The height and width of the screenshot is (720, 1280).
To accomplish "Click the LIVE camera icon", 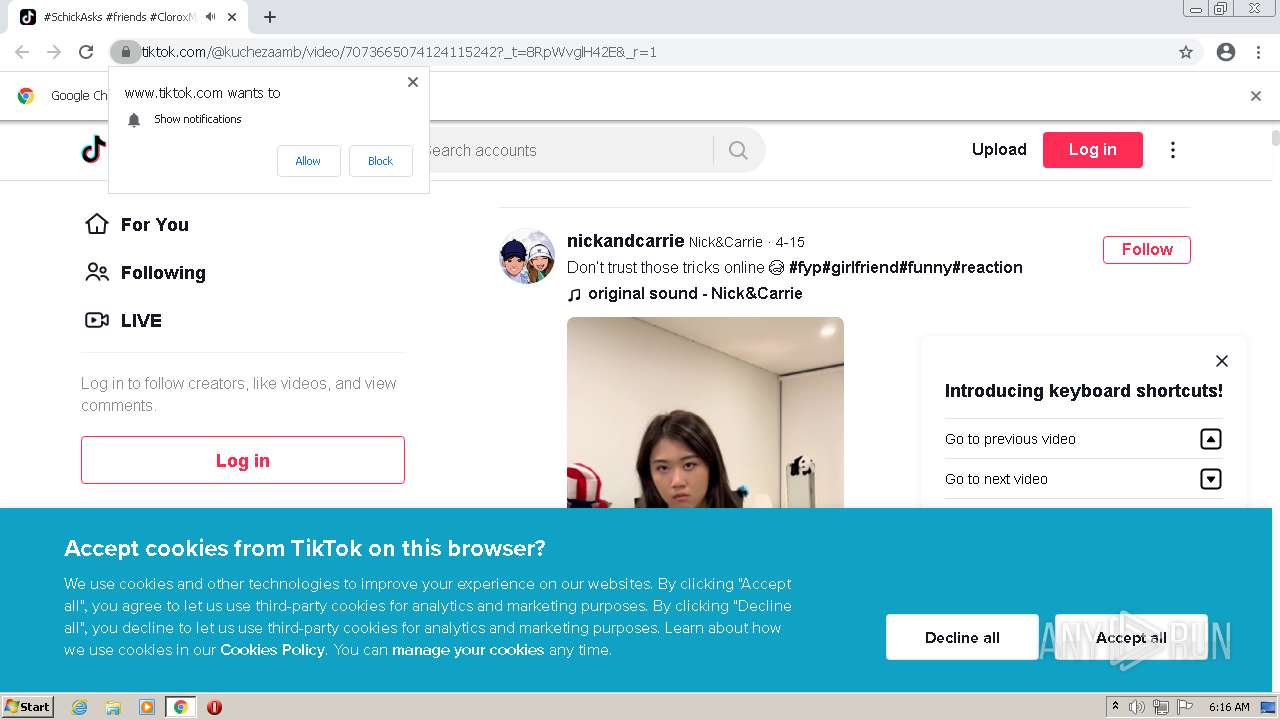I will click(x=97, y=320).
